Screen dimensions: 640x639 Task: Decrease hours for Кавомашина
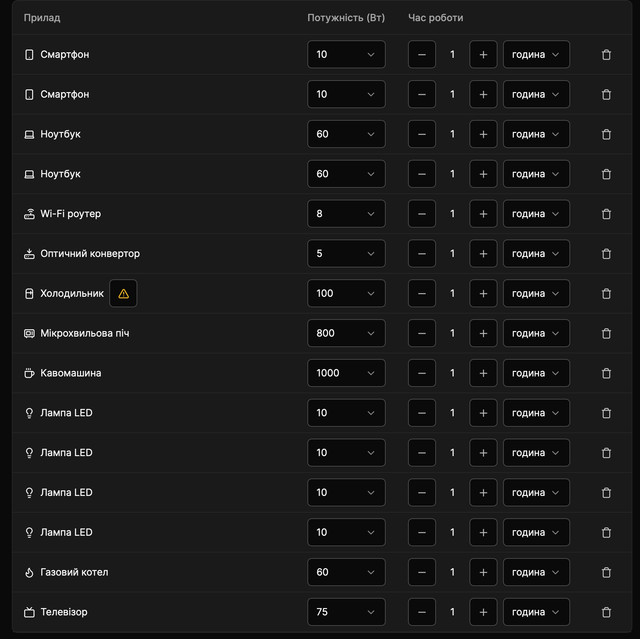click(422, 373)
